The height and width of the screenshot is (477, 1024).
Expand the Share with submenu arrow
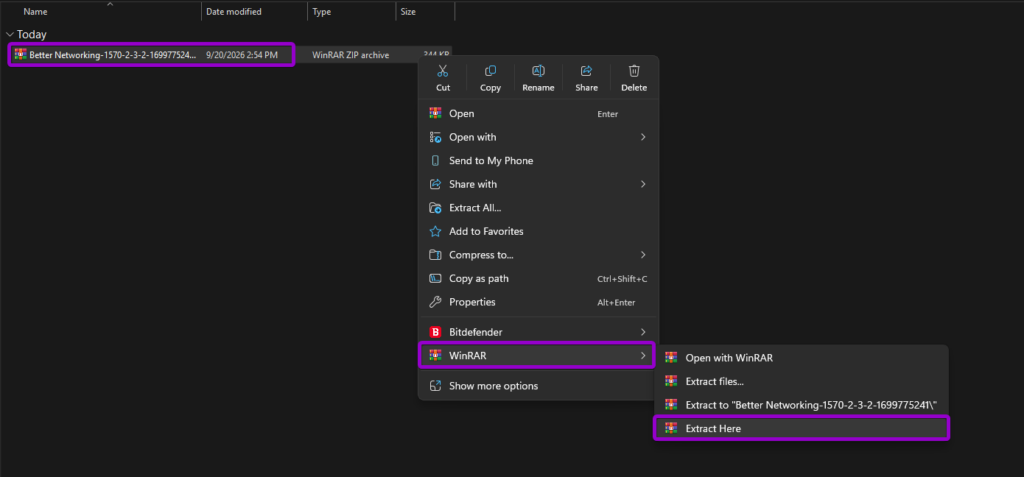[x=643, y=184]
